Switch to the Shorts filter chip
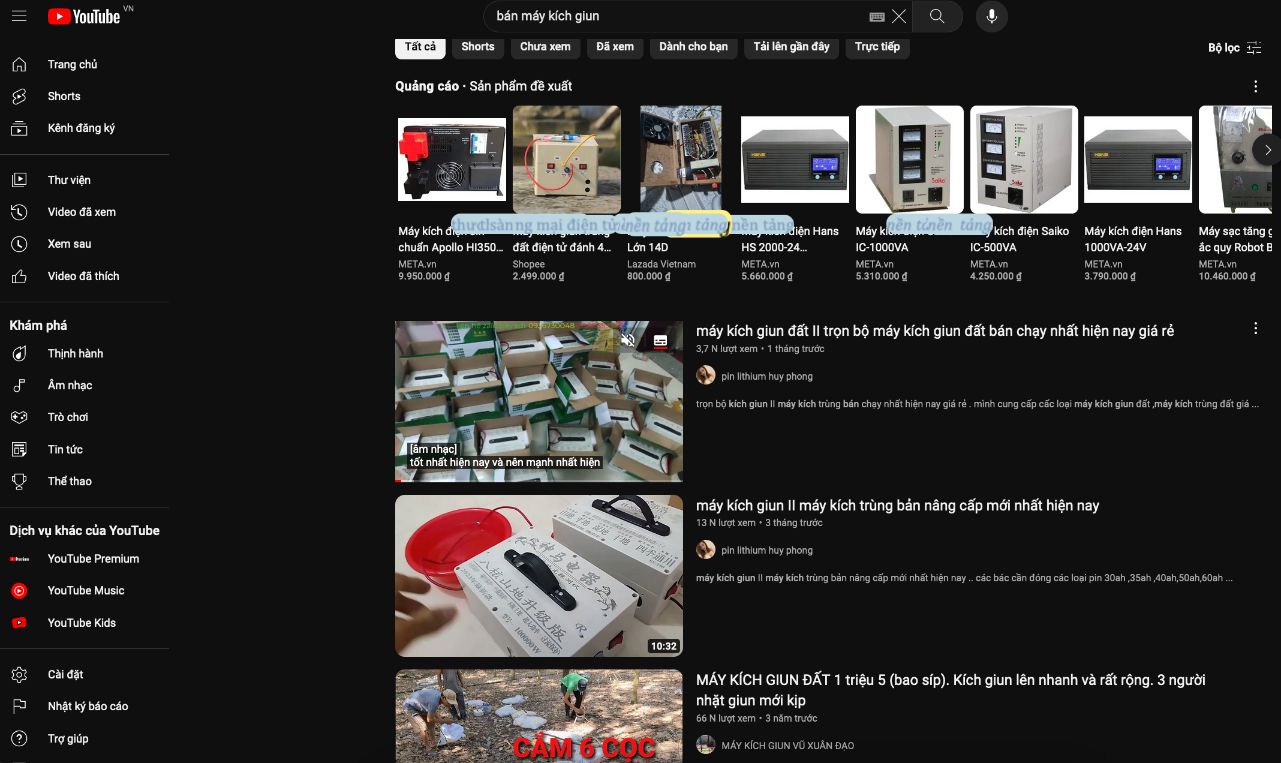The height and width of the screenshot is (763, 1281). 477,47
